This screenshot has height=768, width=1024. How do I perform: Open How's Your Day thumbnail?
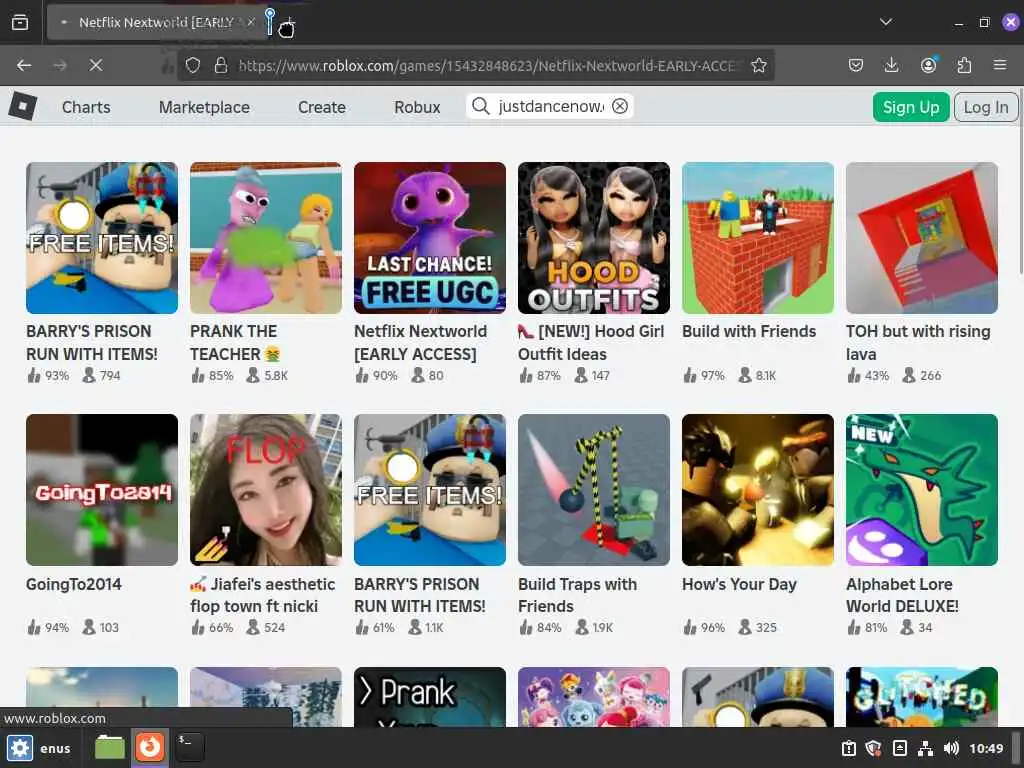click(x=758, y=490)
